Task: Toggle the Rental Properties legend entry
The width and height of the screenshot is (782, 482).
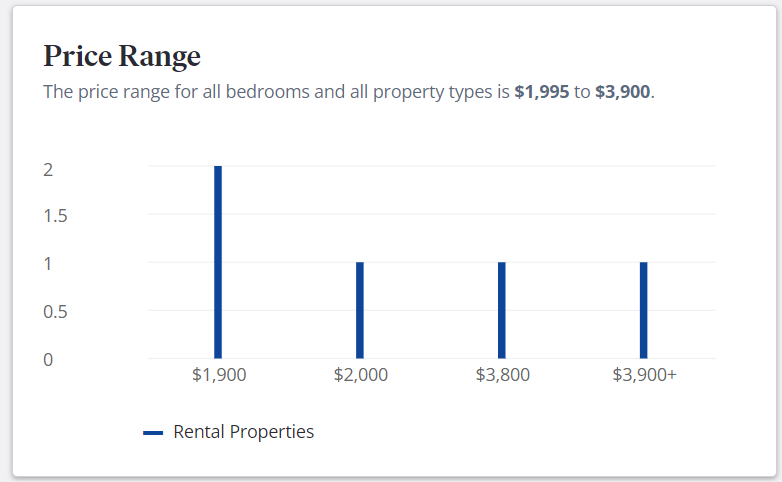Action: point(228,432)
